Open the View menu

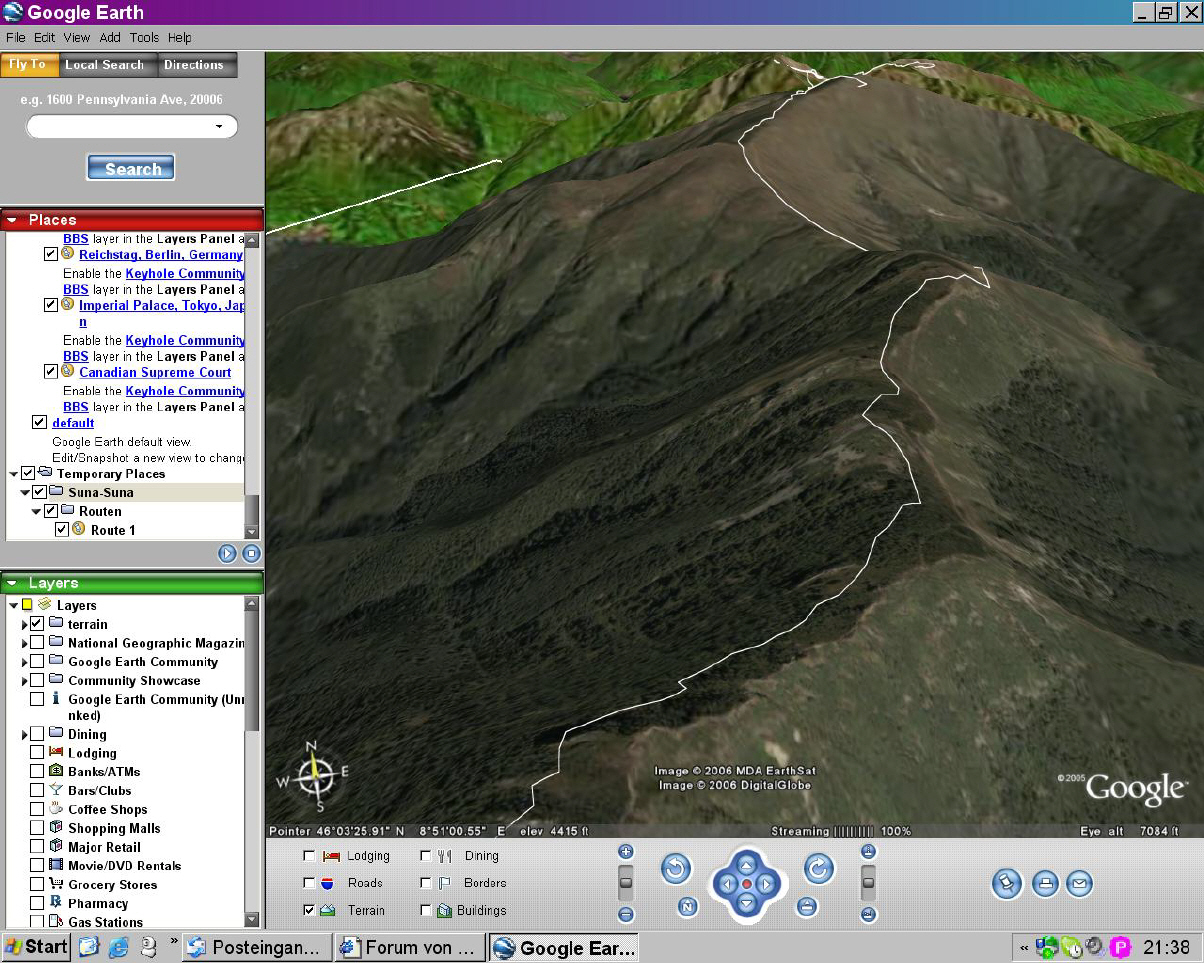point(77,37)
